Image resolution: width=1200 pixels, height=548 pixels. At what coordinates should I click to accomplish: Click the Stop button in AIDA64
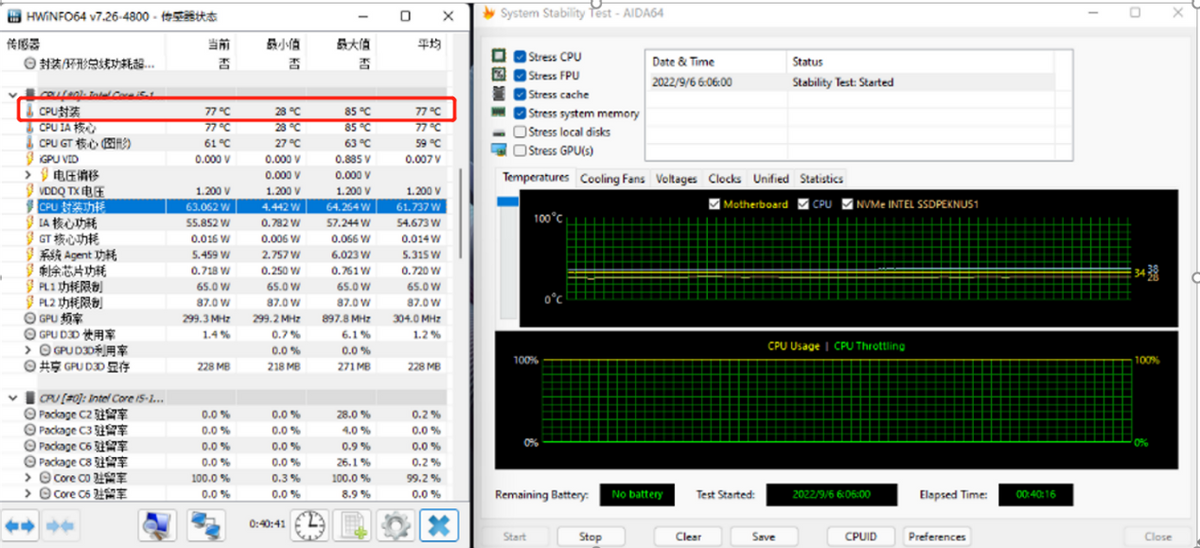[x=591, y=536]
